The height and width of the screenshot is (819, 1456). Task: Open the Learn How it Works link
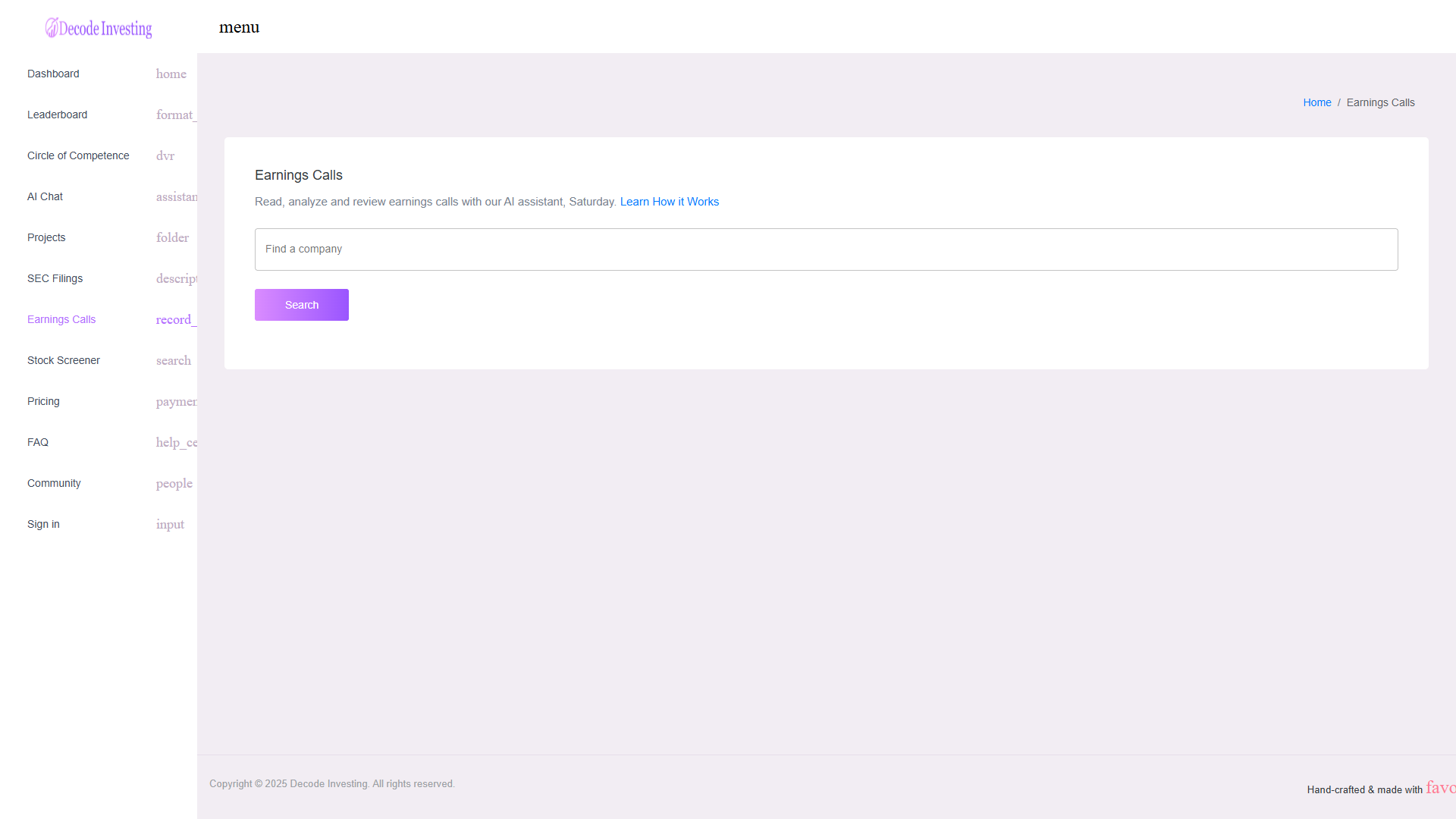click(x=670, y=202)
